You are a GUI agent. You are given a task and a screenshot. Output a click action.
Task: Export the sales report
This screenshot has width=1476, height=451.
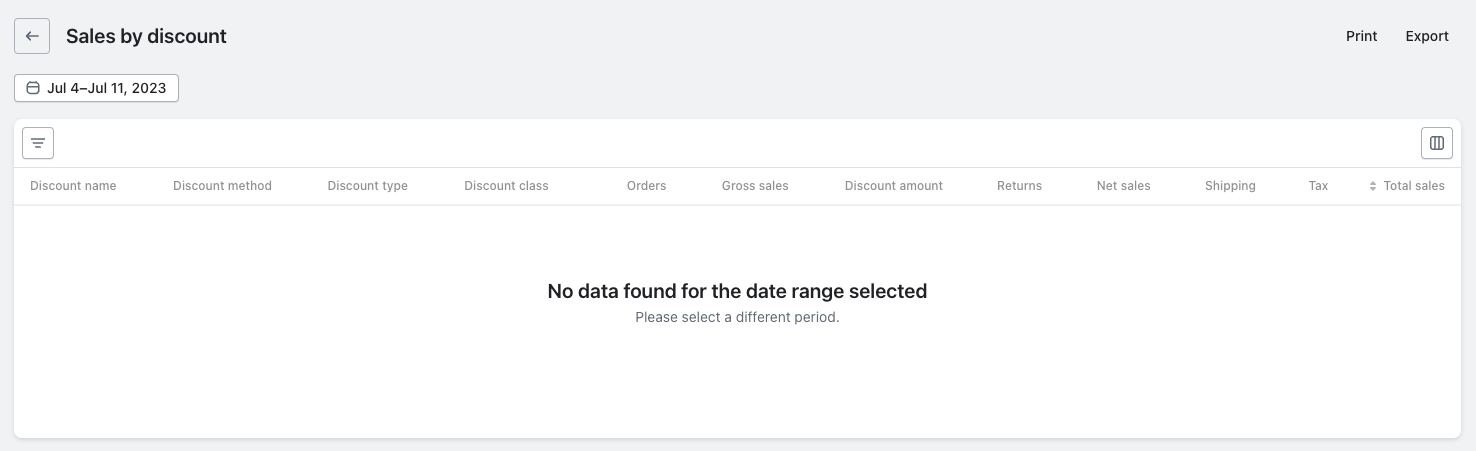pos(1427,36)
